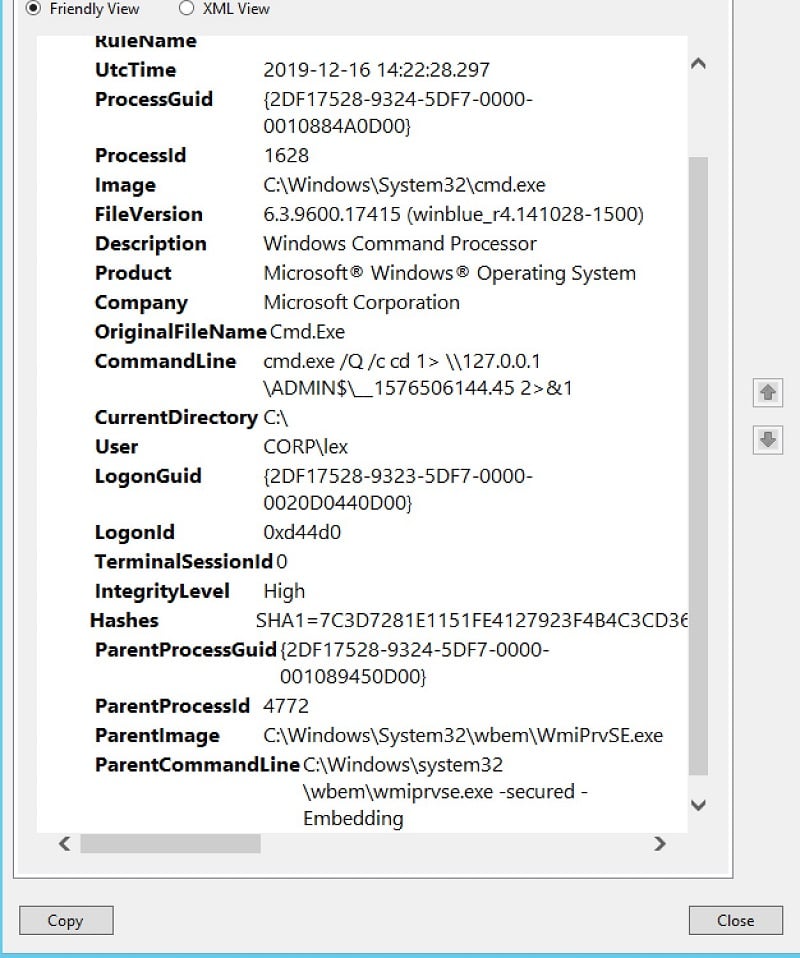This screenshot has width=800, height=958.
Task: Click the Copy button
Action: [66, 920]
